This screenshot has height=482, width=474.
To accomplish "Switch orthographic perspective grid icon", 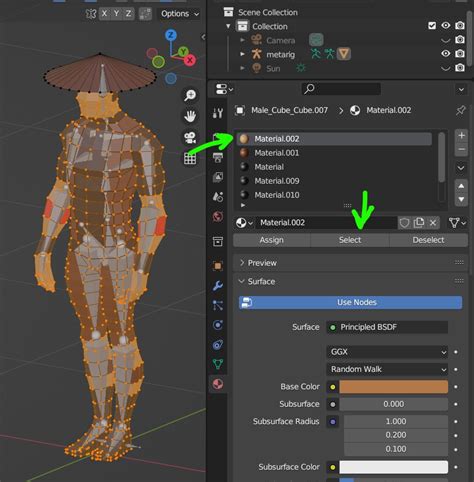I will tap(190, 158).
